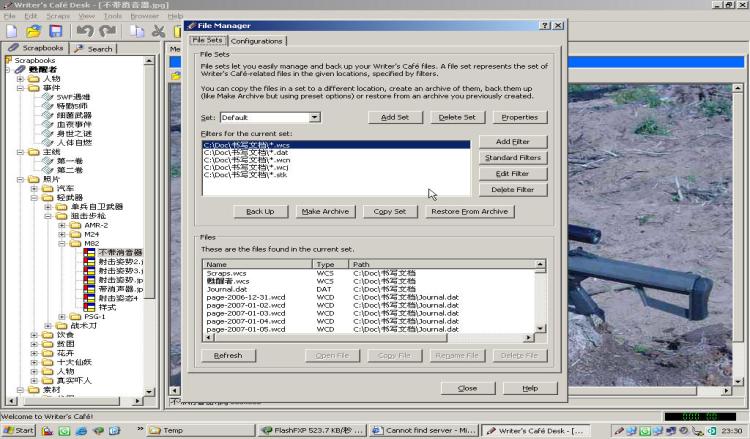
Task: Click the Open folder toolbar icon
Action: click(x=33, y=32)
